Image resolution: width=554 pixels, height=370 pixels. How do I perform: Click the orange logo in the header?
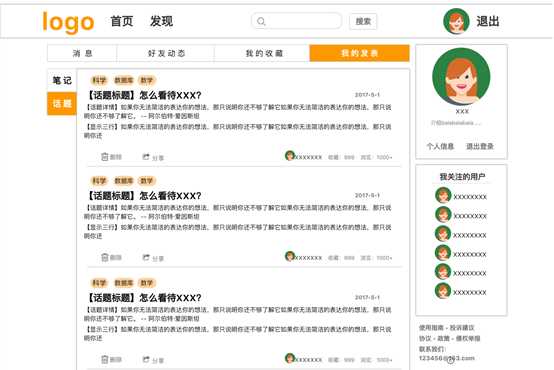point(68,22)
